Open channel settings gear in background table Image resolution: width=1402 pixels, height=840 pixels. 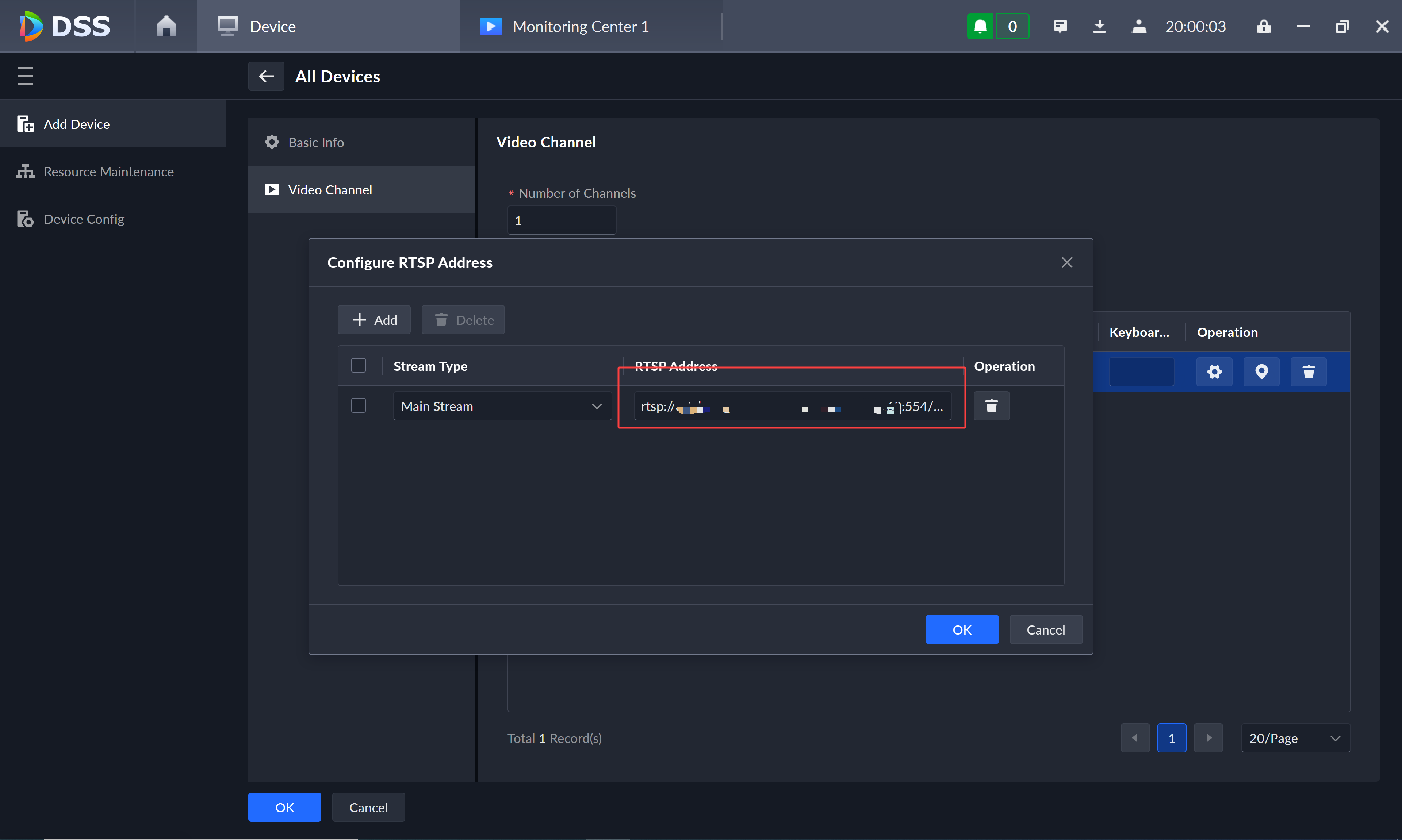(x=1214, y=372)
